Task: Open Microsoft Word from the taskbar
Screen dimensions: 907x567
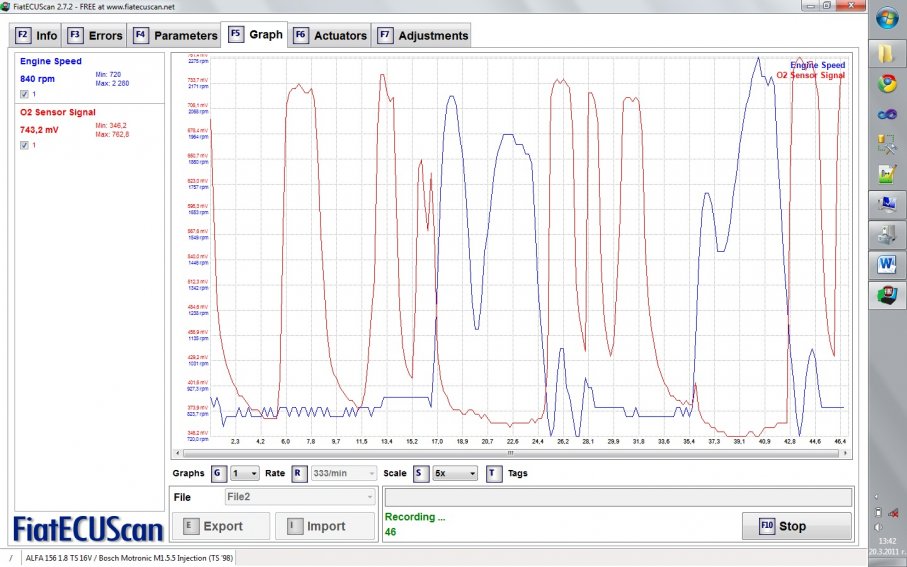Action: [x=886, y=265]
